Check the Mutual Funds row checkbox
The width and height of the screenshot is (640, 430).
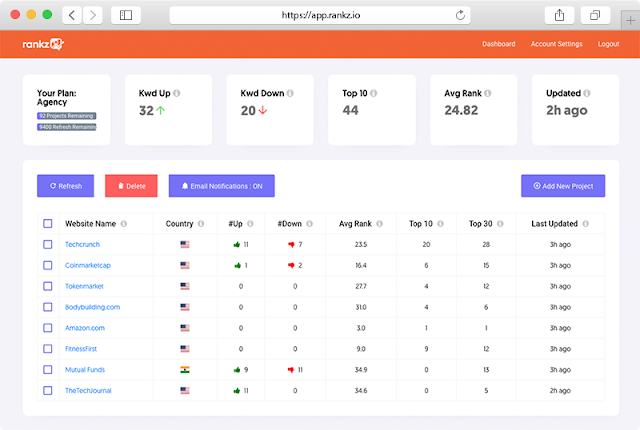coord(48,370)
